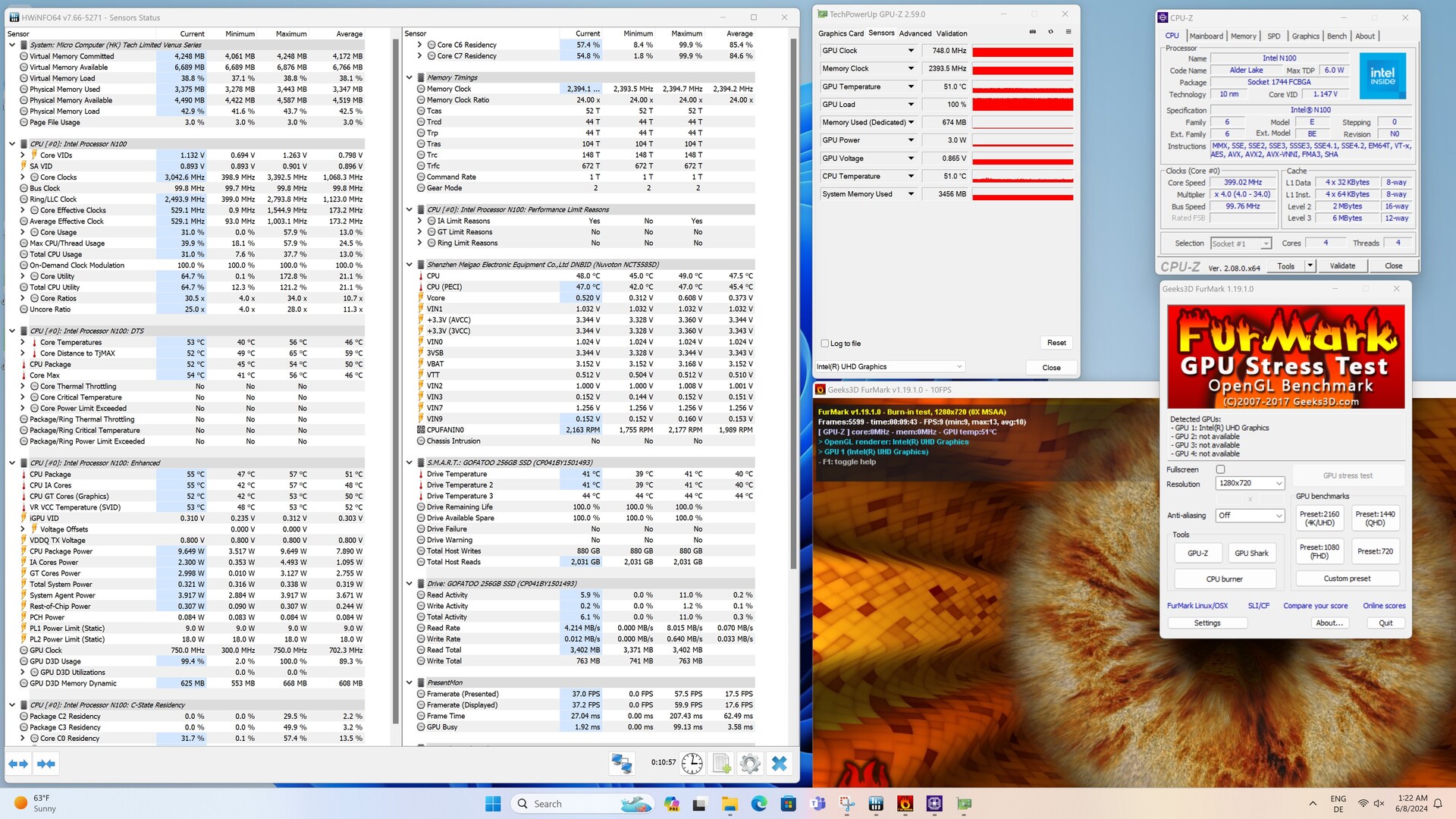
Task: Switch to Validation tab in GPU-Z
Action: 952,33
